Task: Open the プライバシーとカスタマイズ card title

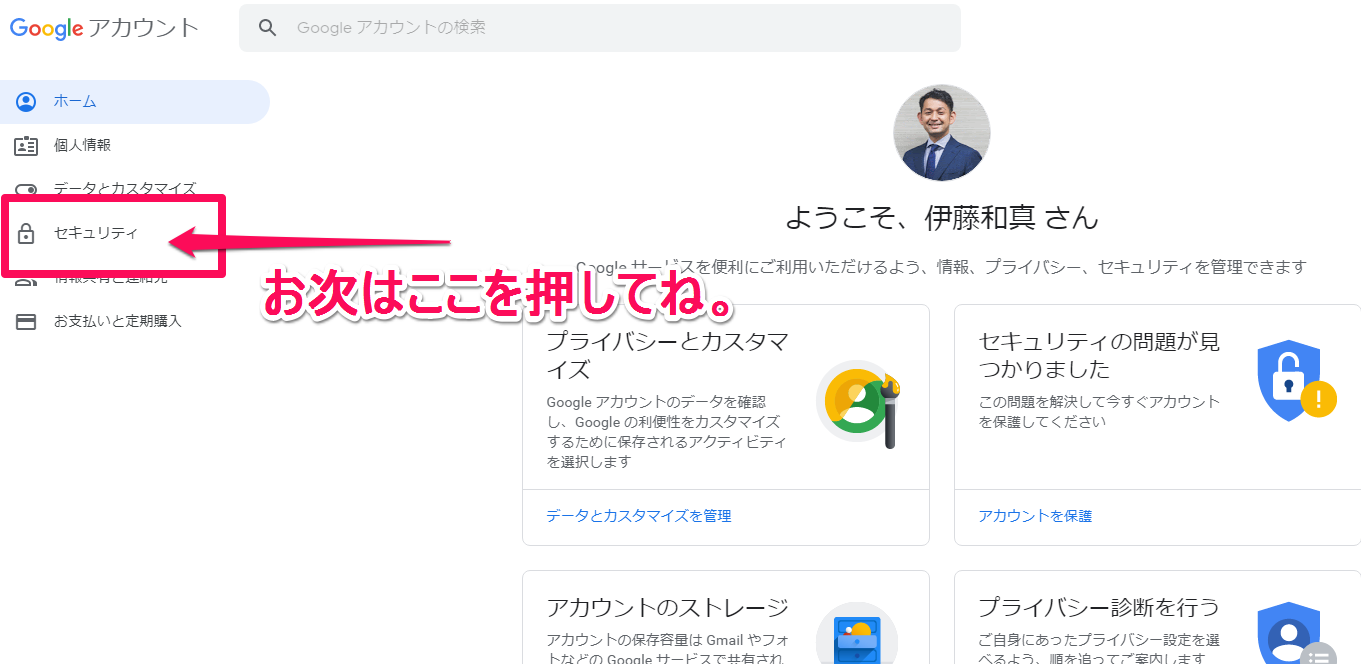Action: (667, 355)
